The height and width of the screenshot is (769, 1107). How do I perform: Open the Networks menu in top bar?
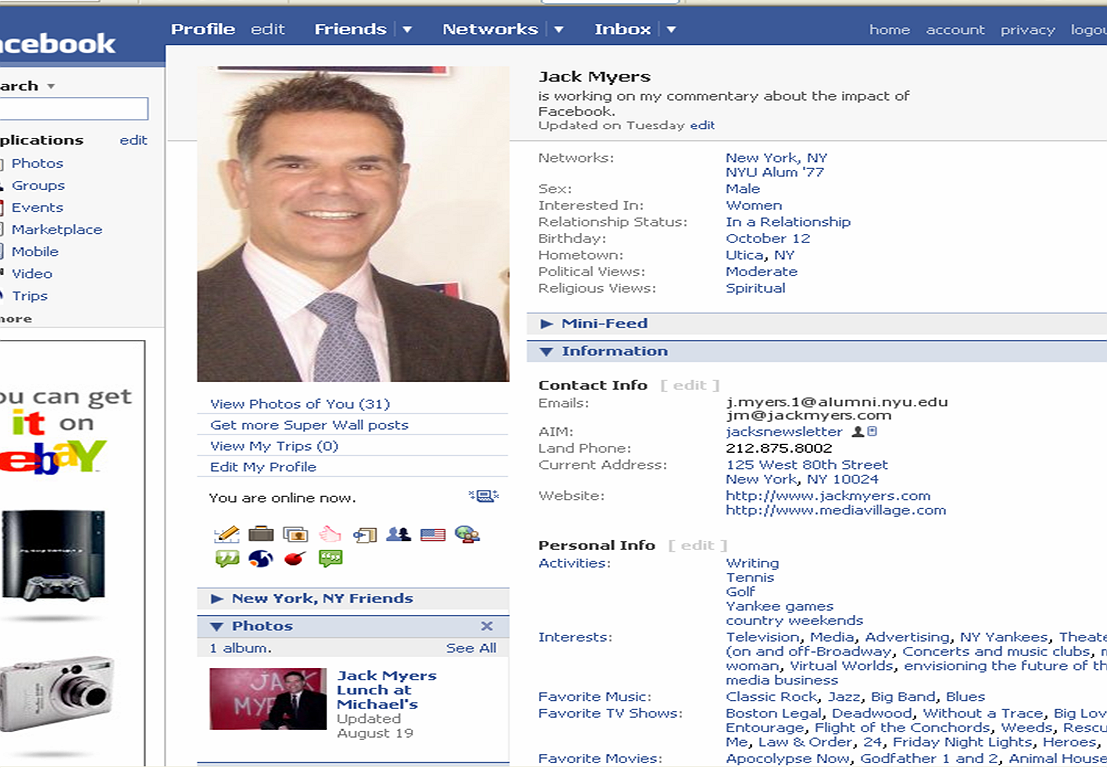[x=490, y=29]
